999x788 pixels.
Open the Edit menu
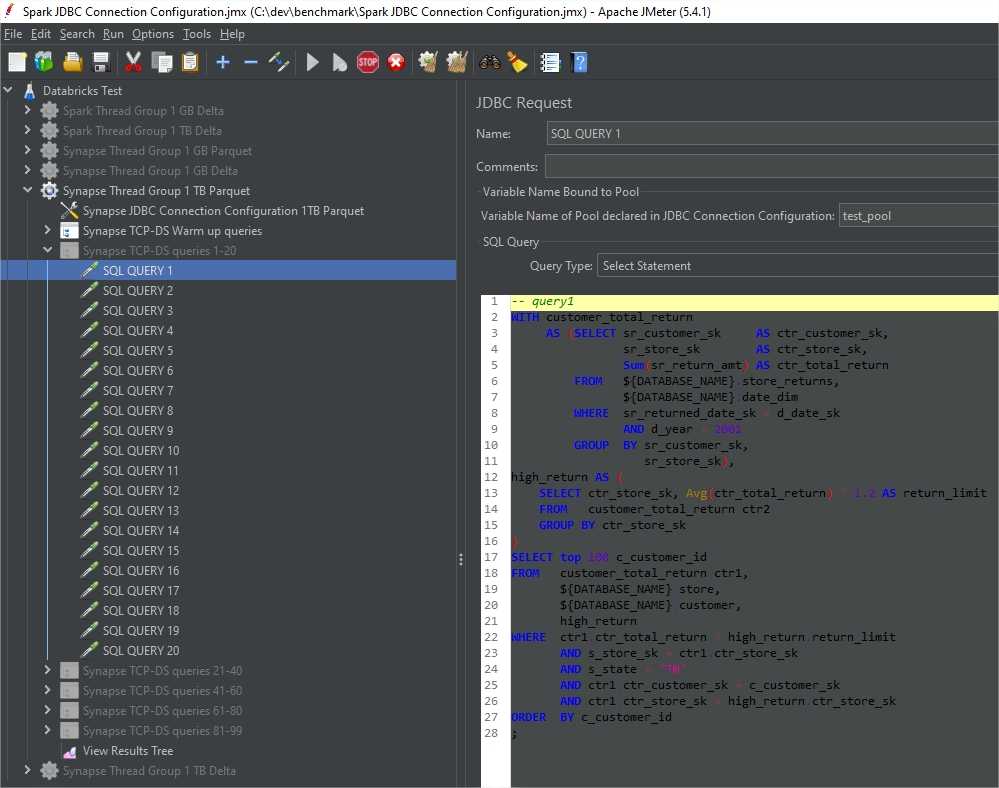[x=40, y=34]
